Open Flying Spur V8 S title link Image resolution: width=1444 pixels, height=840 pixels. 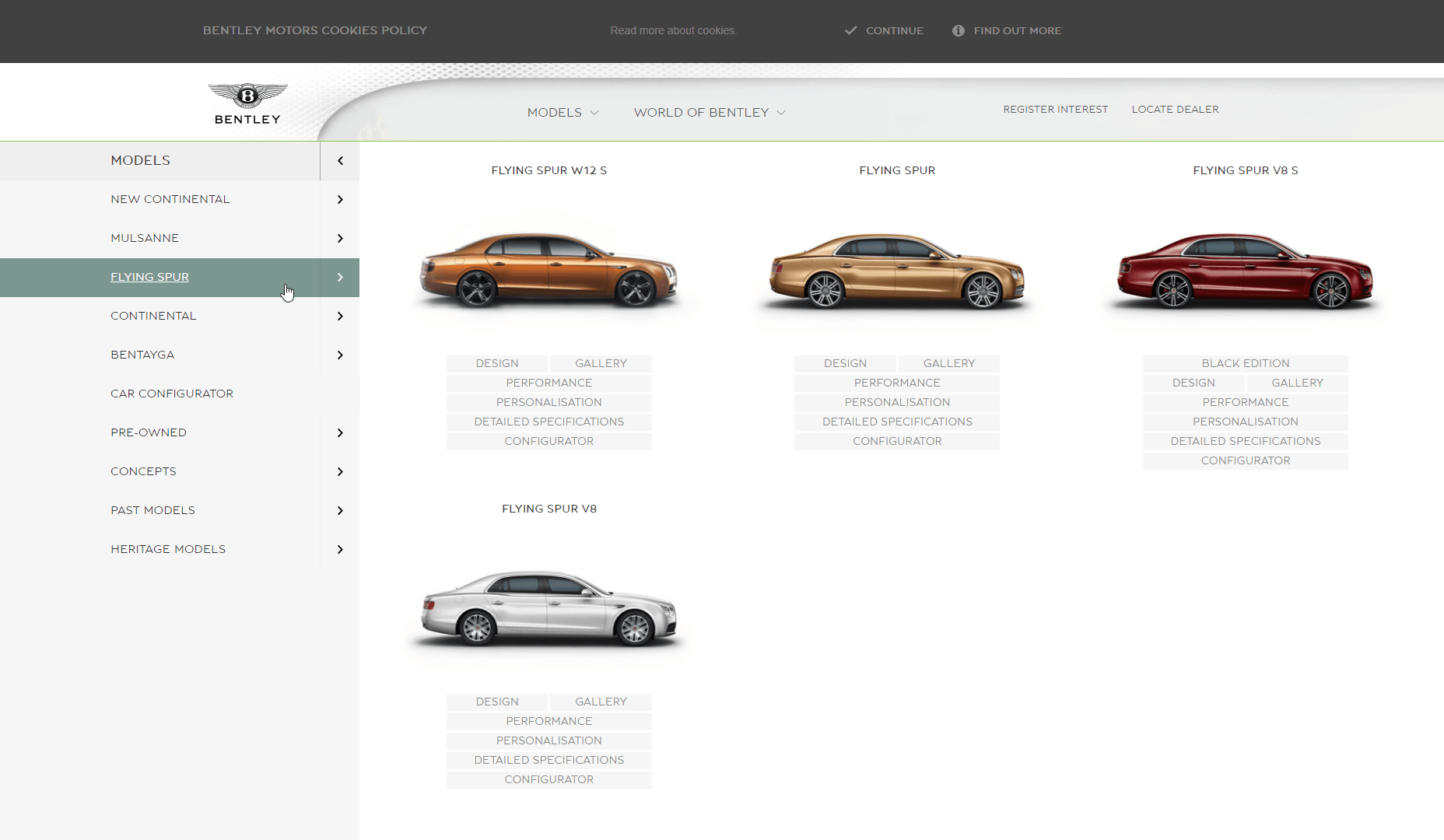(x=1246, y=170)
